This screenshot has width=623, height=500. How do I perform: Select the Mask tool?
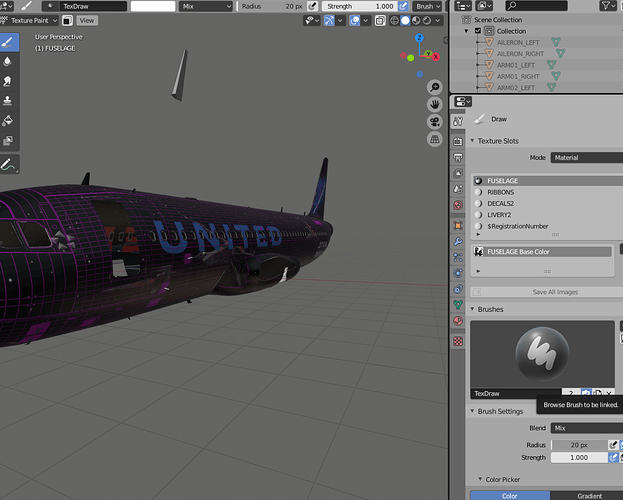8,140
